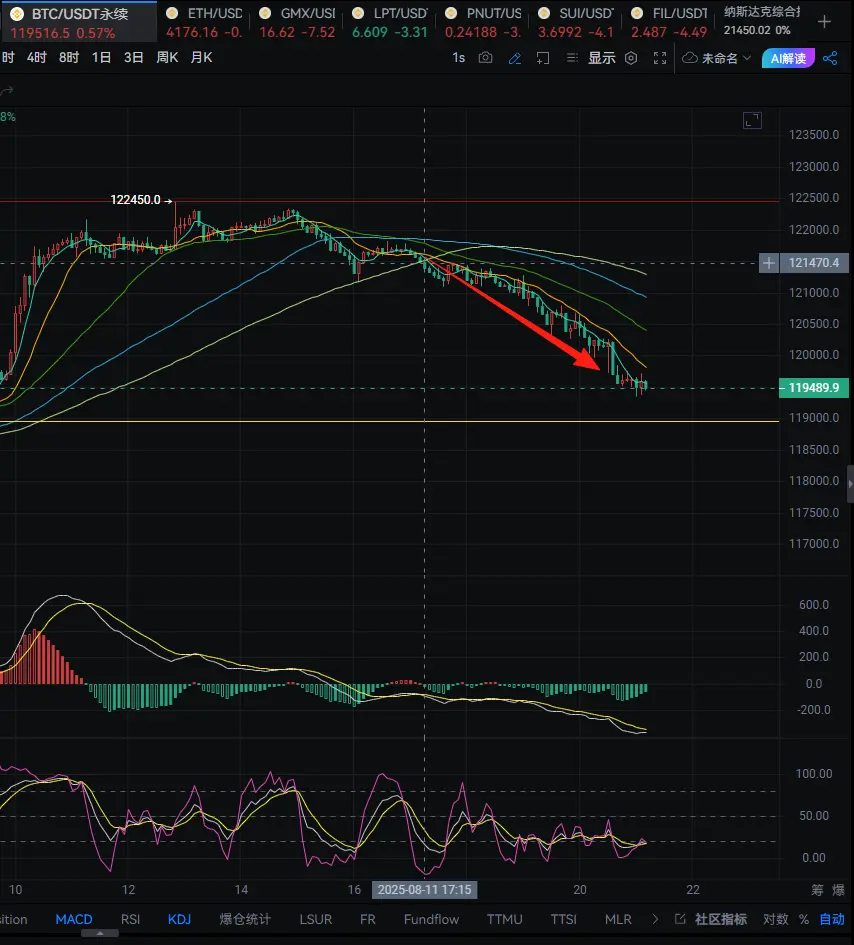The width and height of the screenshot is (854, 945).
Task: Select the 3日 timeframe
Action: 134,57
